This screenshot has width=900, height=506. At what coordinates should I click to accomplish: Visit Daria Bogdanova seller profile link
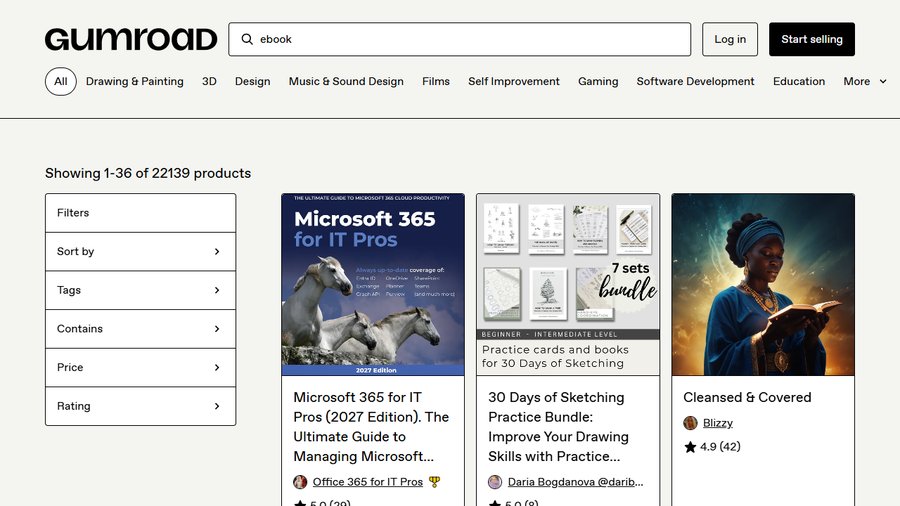576,482
